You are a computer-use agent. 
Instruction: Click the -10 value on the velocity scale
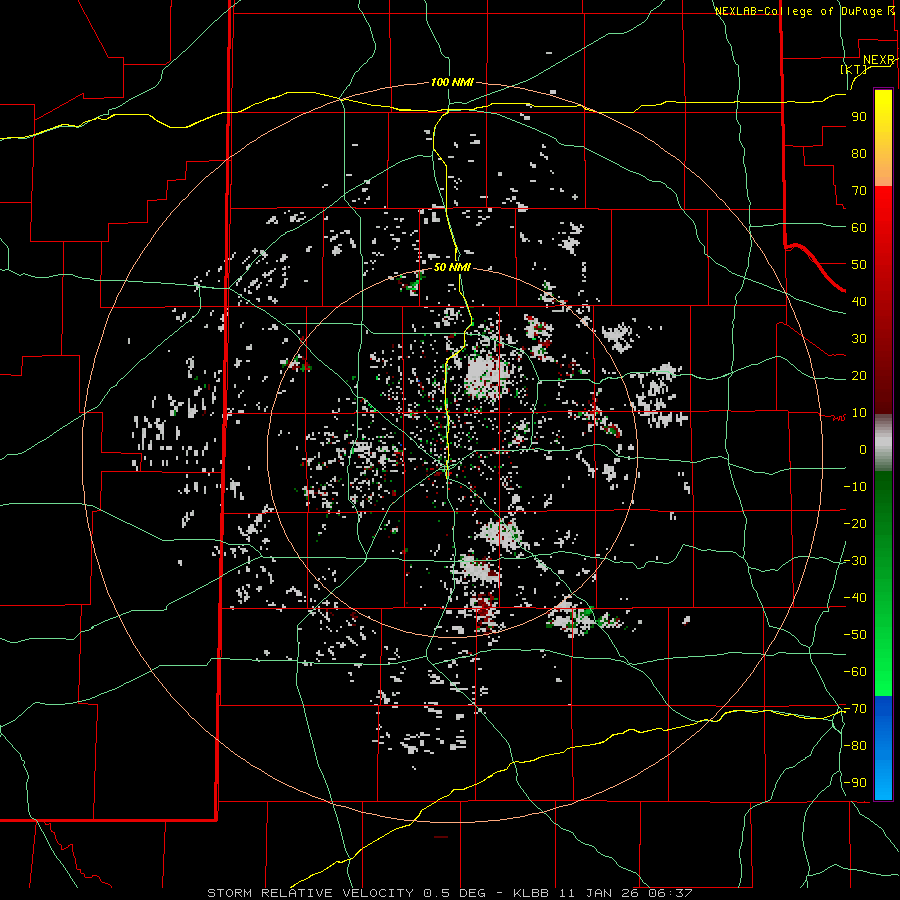(x=855, y=487)
